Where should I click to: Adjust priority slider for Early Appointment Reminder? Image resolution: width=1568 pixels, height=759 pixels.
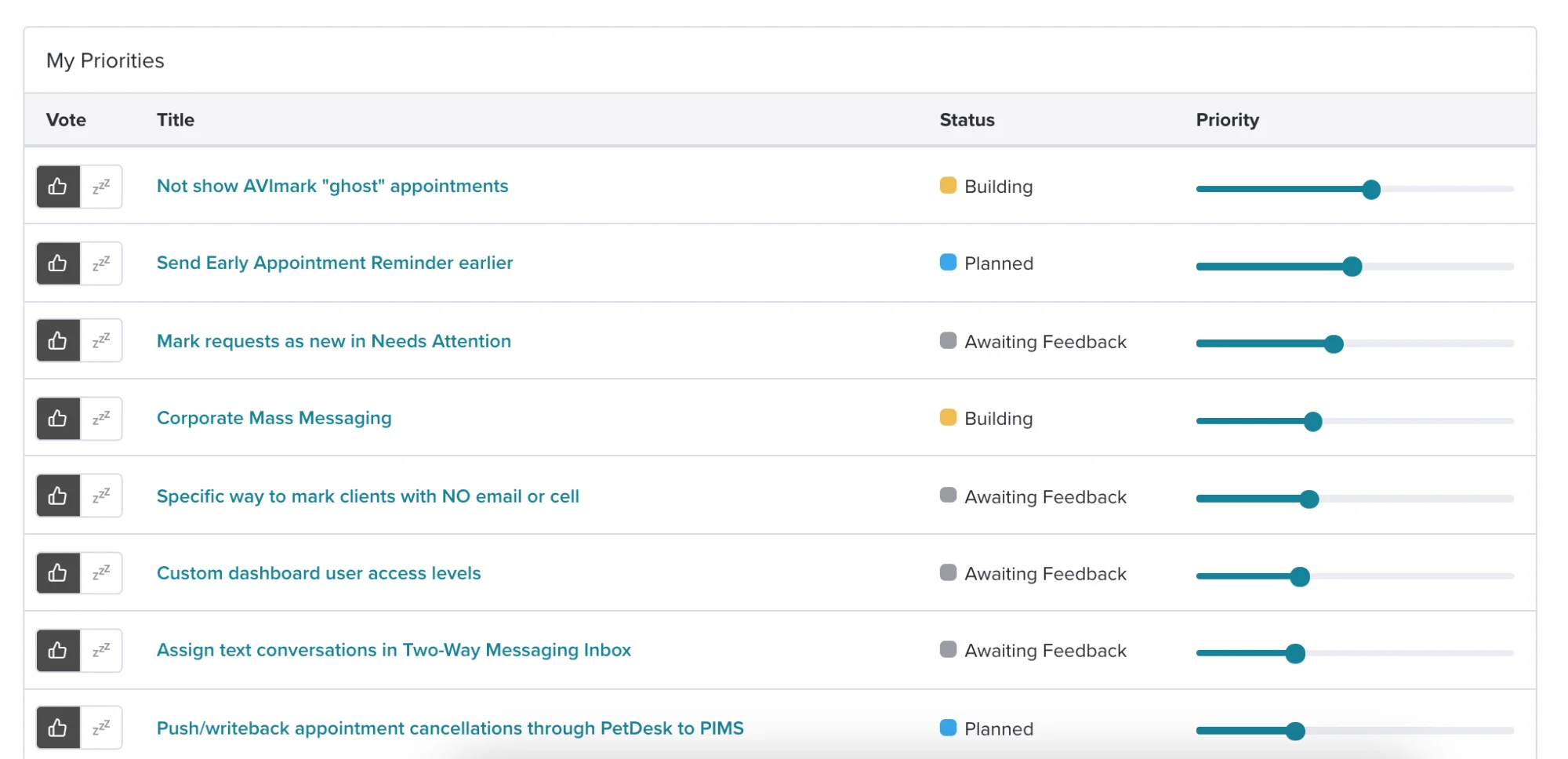[x=1352, y=267]
